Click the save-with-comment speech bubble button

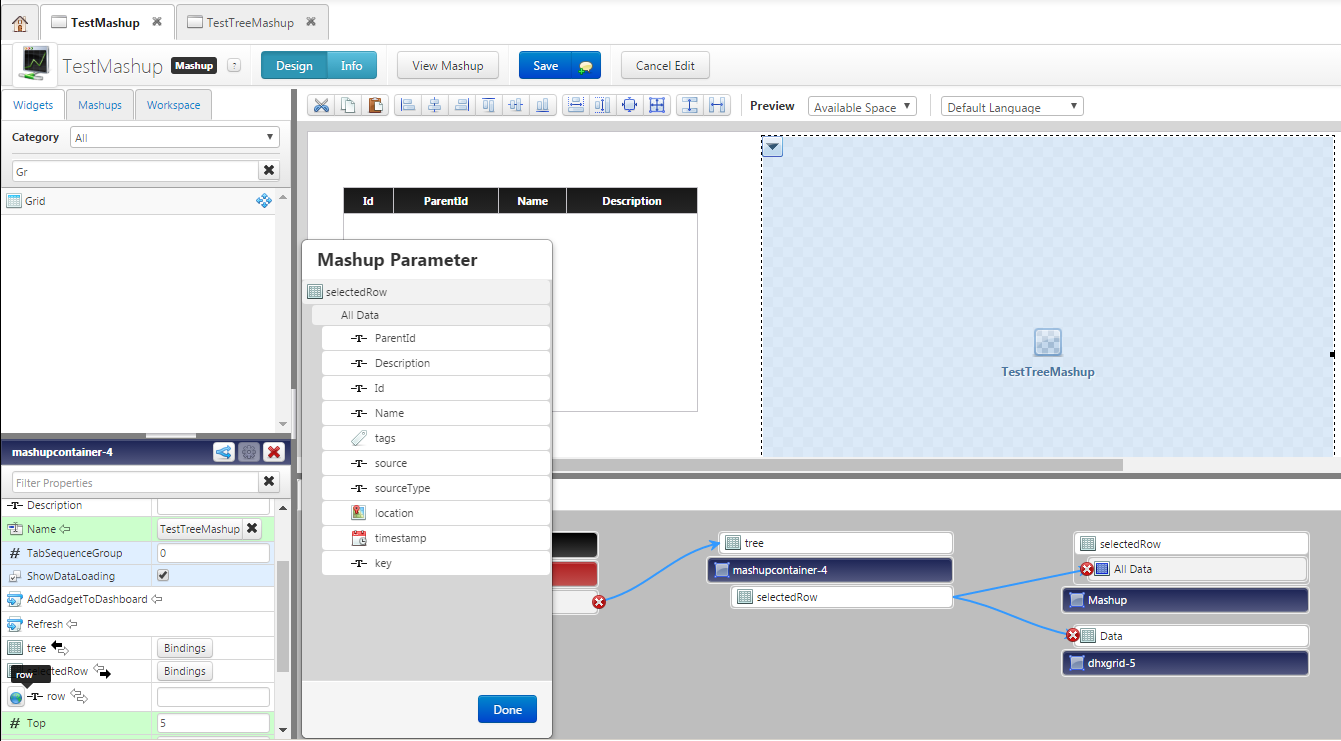click(x=586, y=66)
